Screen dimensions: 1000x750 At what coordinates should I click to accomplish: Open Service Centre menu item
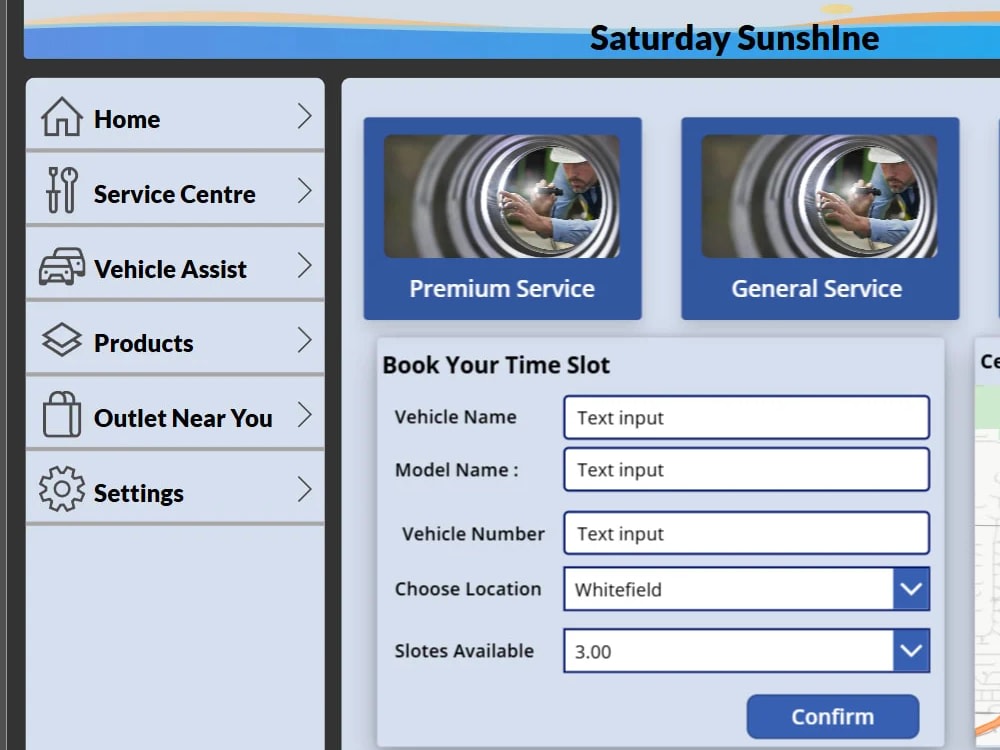(x=175, y=190)
